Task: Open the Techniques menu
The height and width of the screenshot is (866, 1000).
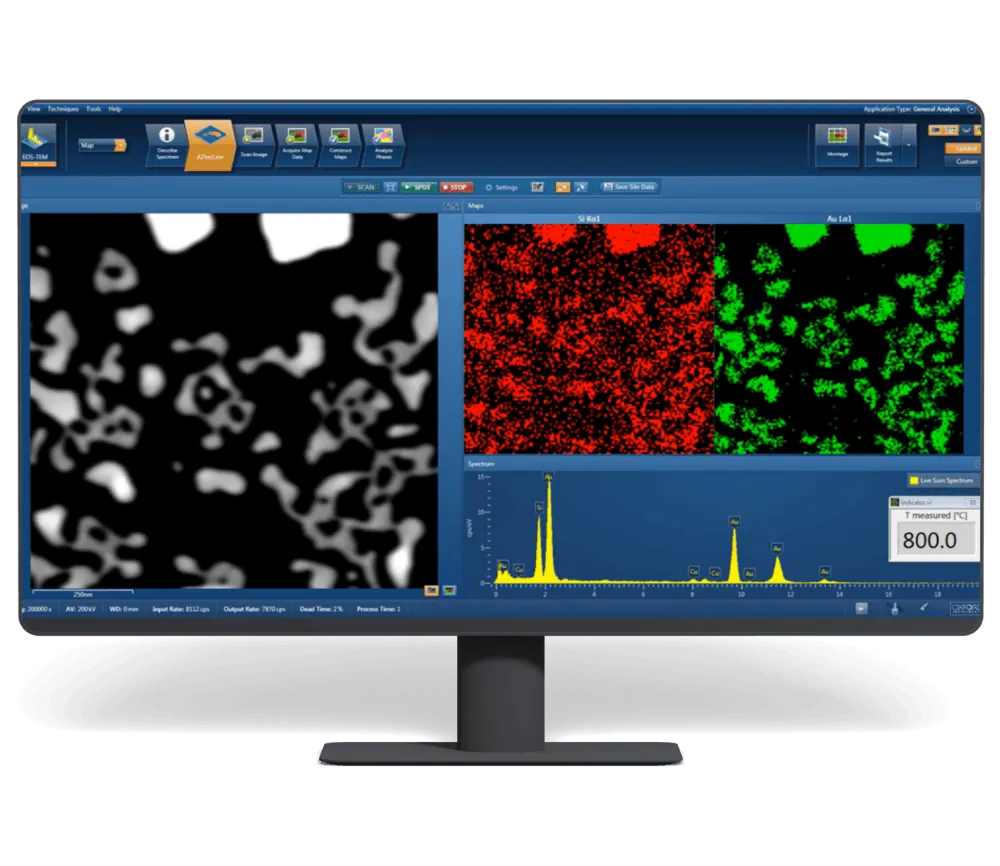Action: click(x=62, y=109)
